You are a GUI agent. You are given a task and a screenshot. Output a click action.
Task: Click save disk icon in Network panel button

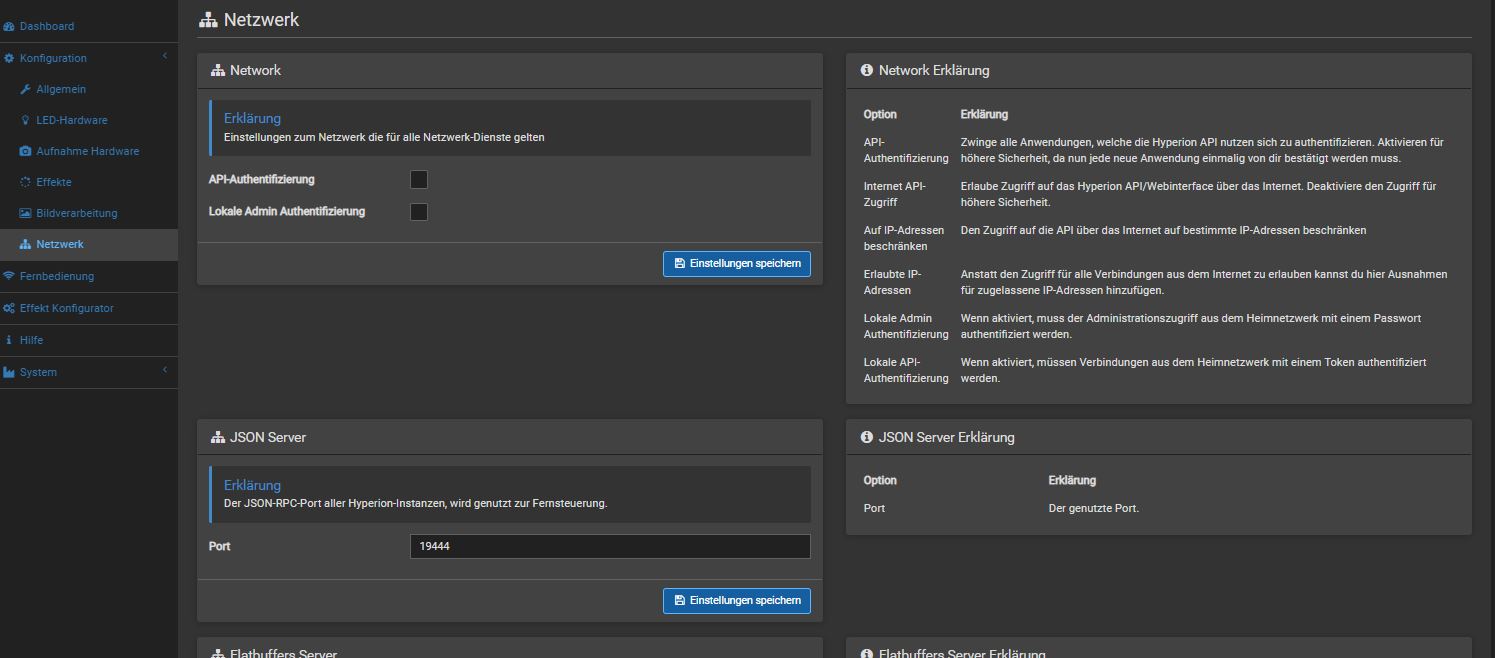point(680,263)
